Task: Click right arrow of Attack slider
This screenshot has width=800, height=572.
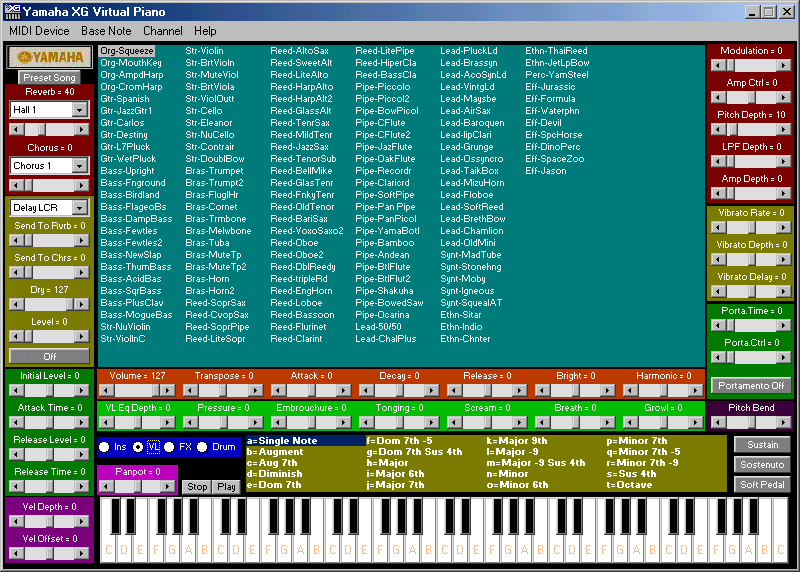Action: coord(343,390)
